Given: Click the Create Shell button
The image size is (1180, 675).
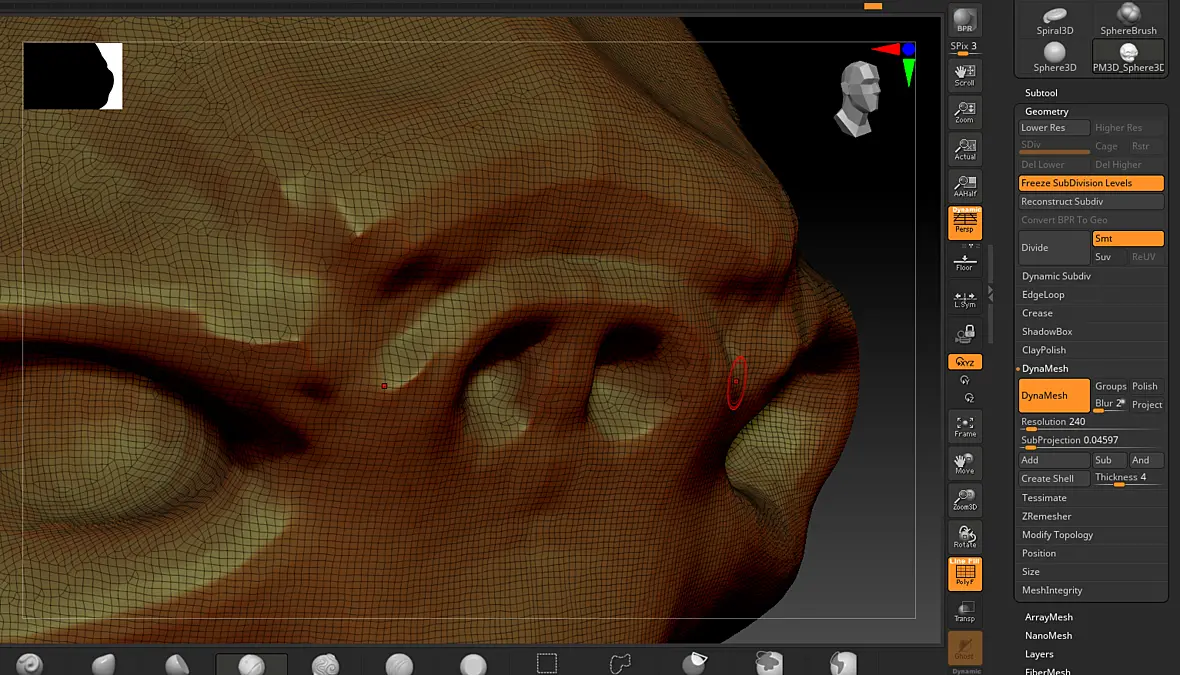Looking at the screenshot, I should point(1054,479).
